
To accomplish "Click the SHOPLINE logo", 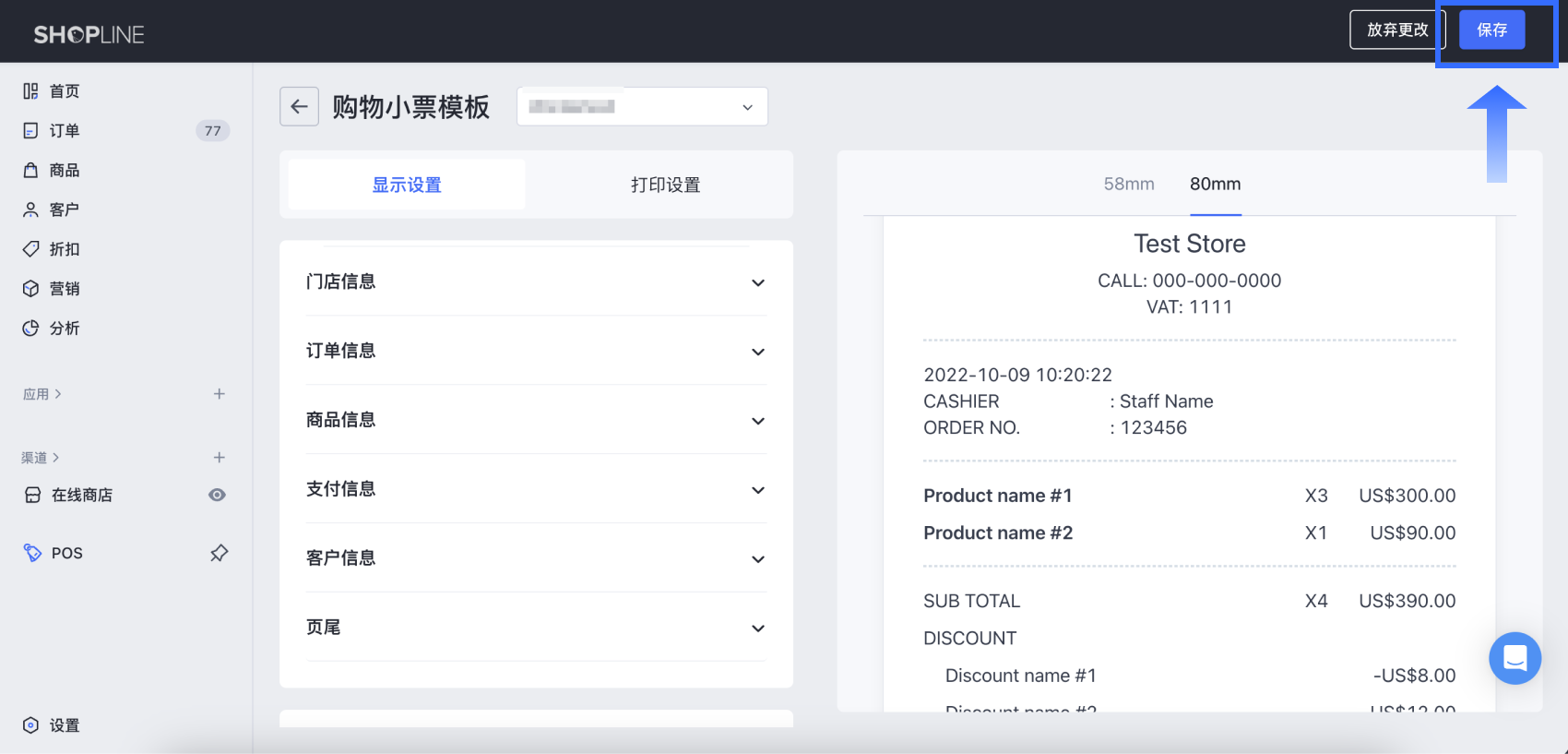I will click(89, 35).
